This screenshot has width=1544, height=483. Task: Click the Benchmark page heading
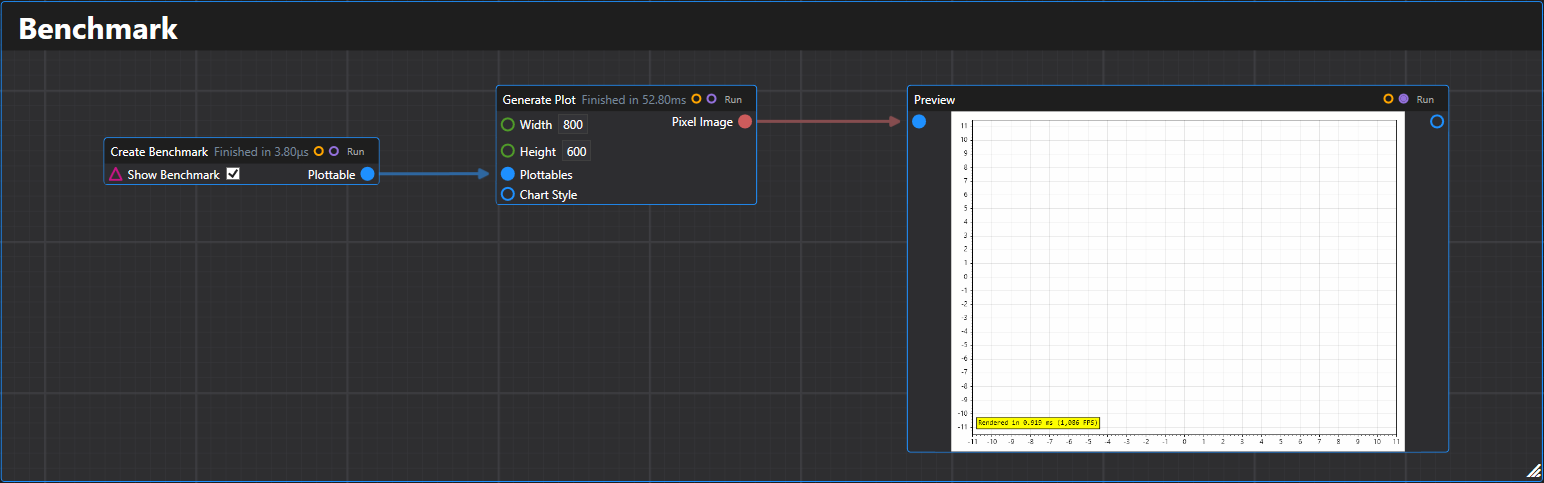pyautogui.click(x=98, y=29)
